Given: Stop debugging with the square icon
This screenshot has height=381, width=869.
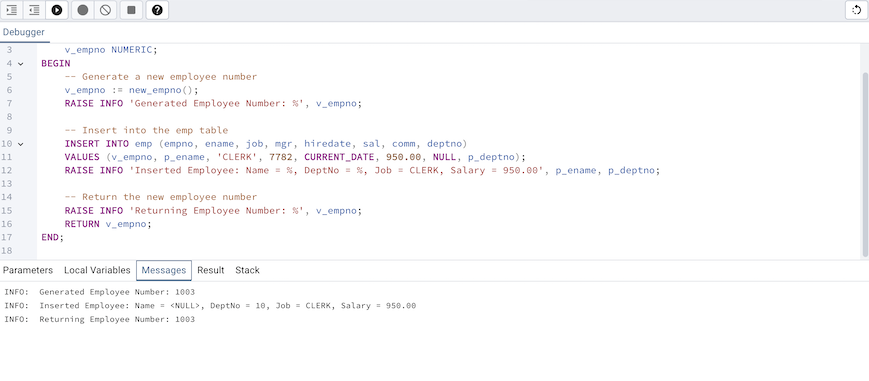Looking at the screenshot, I should coord(131,10).
